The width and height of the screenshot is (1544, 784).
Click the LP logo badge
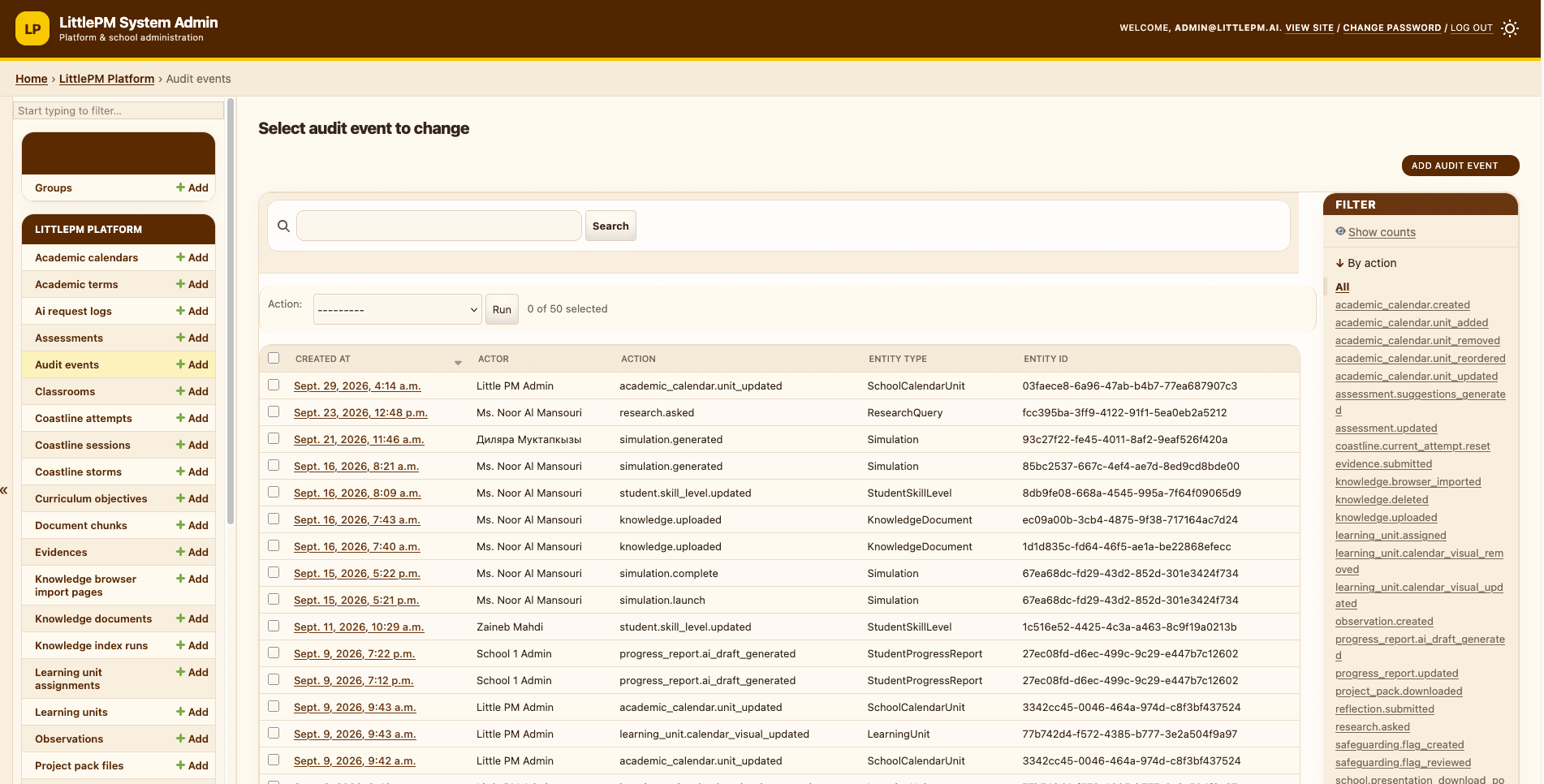coord(32,28)
